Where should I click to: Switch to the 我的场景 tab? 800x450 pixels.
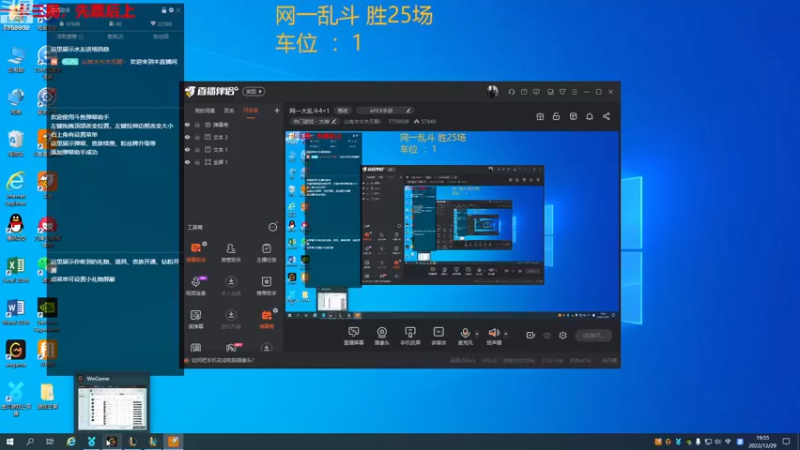(x=205, y=110)
